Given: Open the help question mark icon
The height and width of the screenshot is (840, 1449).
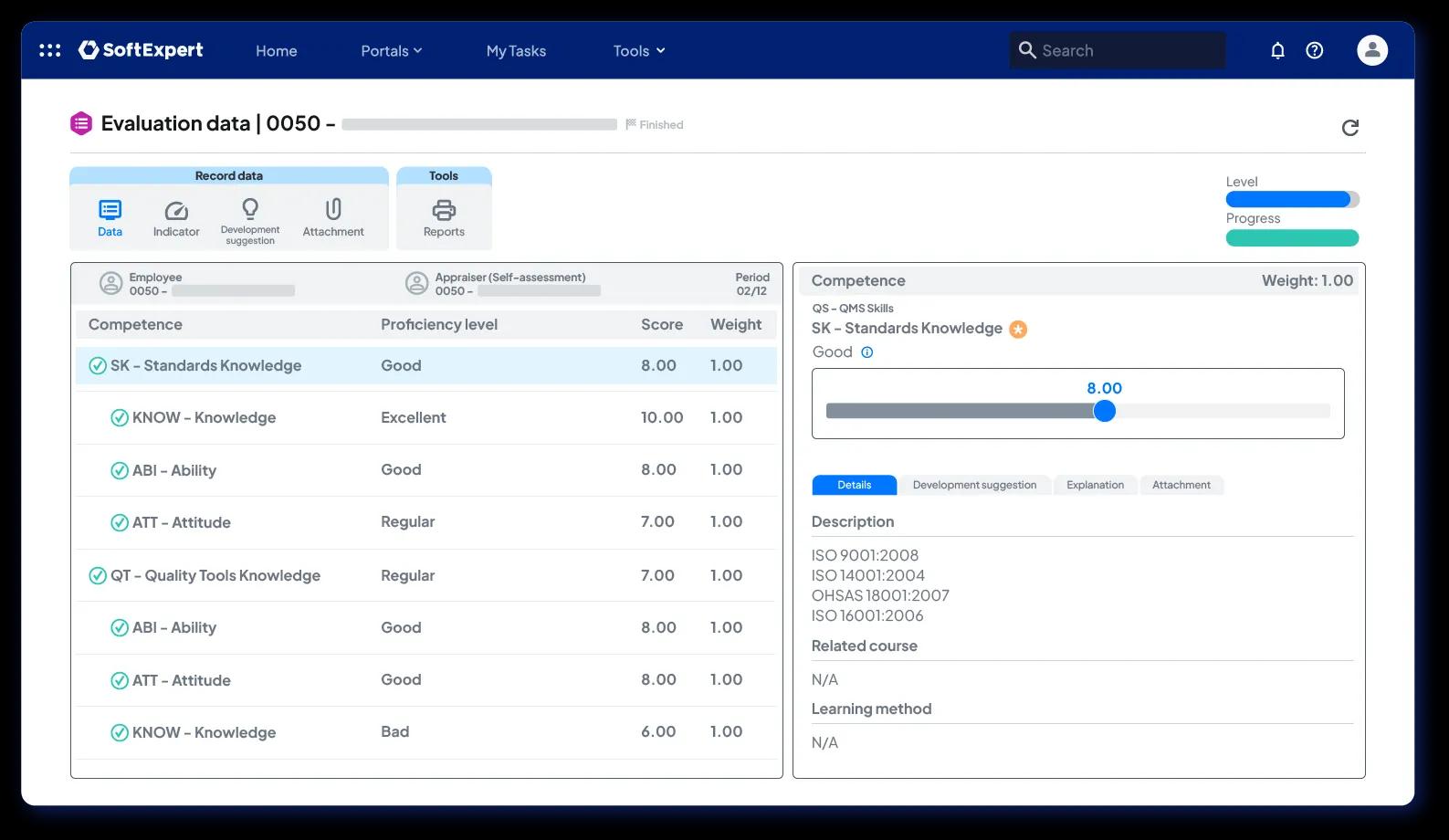Looking at the screenshot, I should [1314, 50].
